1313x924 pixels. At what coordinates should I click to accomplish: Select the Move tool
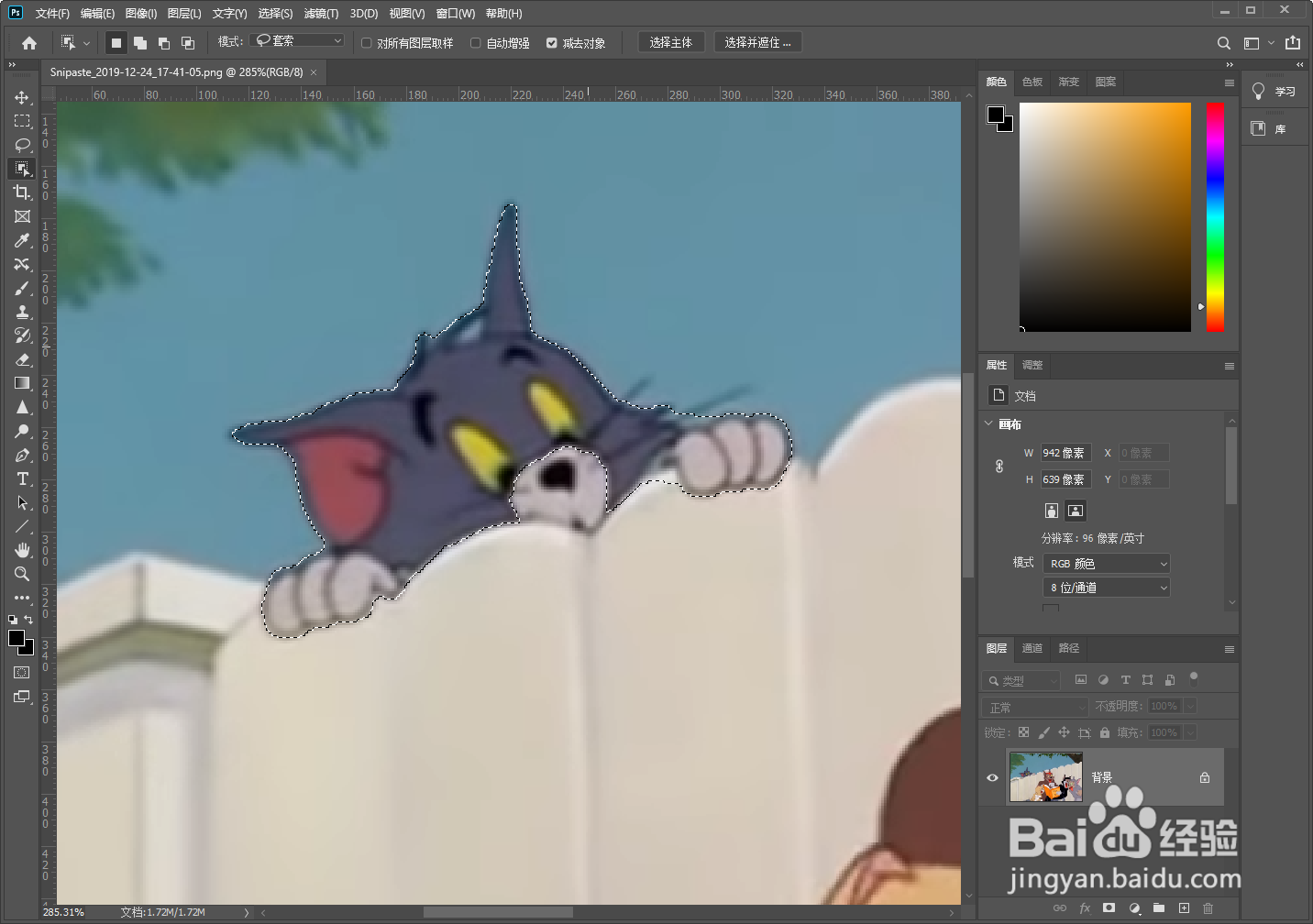click(22, 97)
